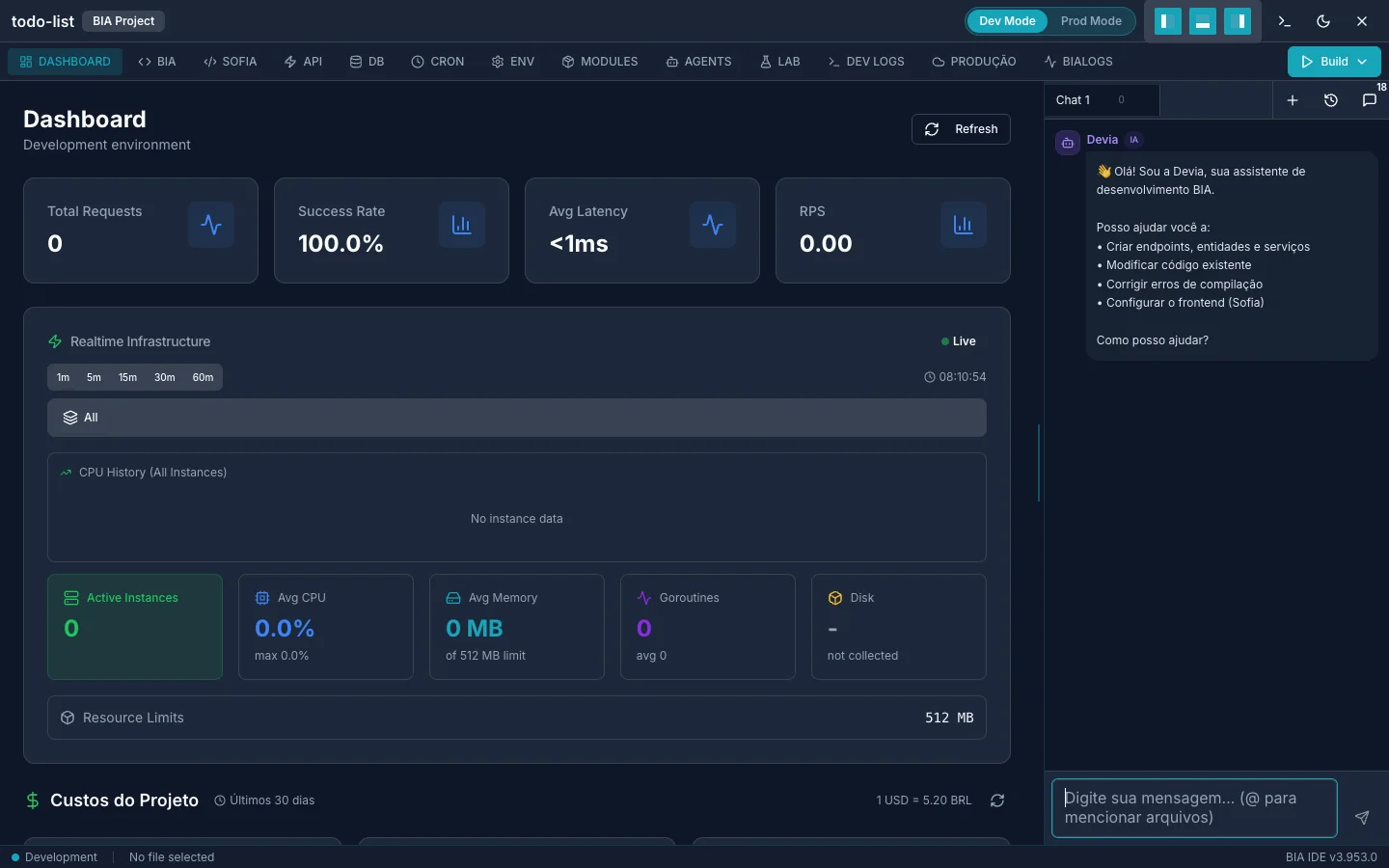
Task: Open the DB tab
Action: tap(367, 62)
